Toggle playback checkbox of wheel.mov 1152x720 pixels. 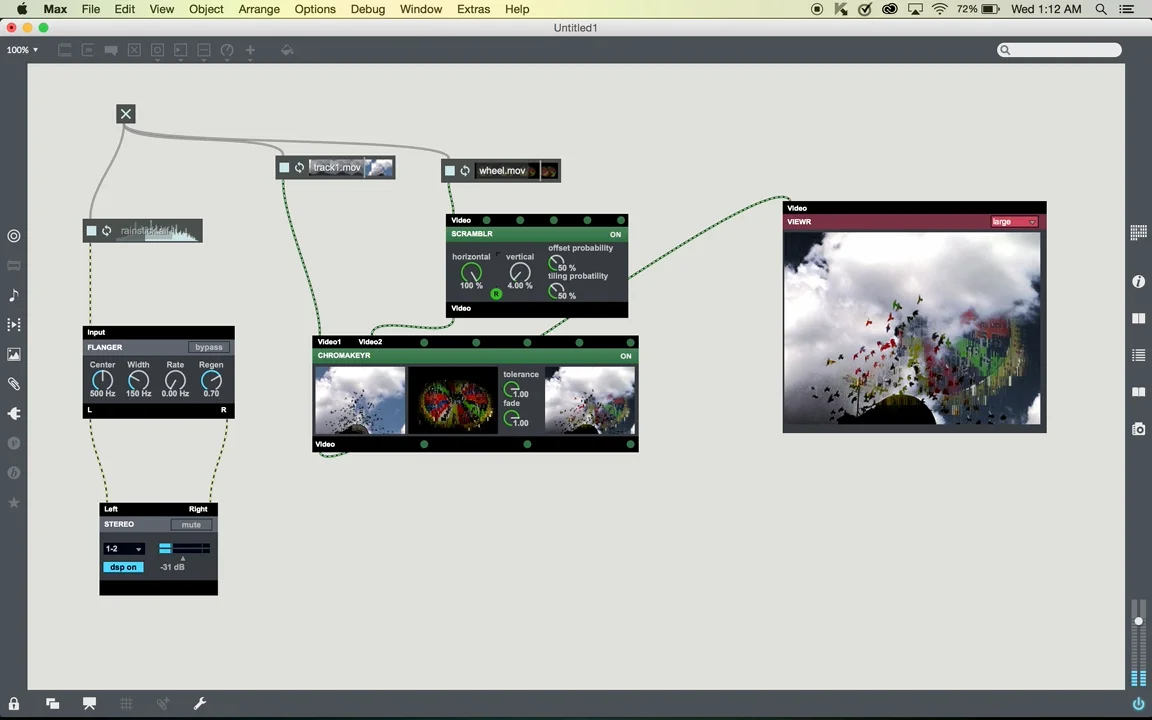(450, 170)
